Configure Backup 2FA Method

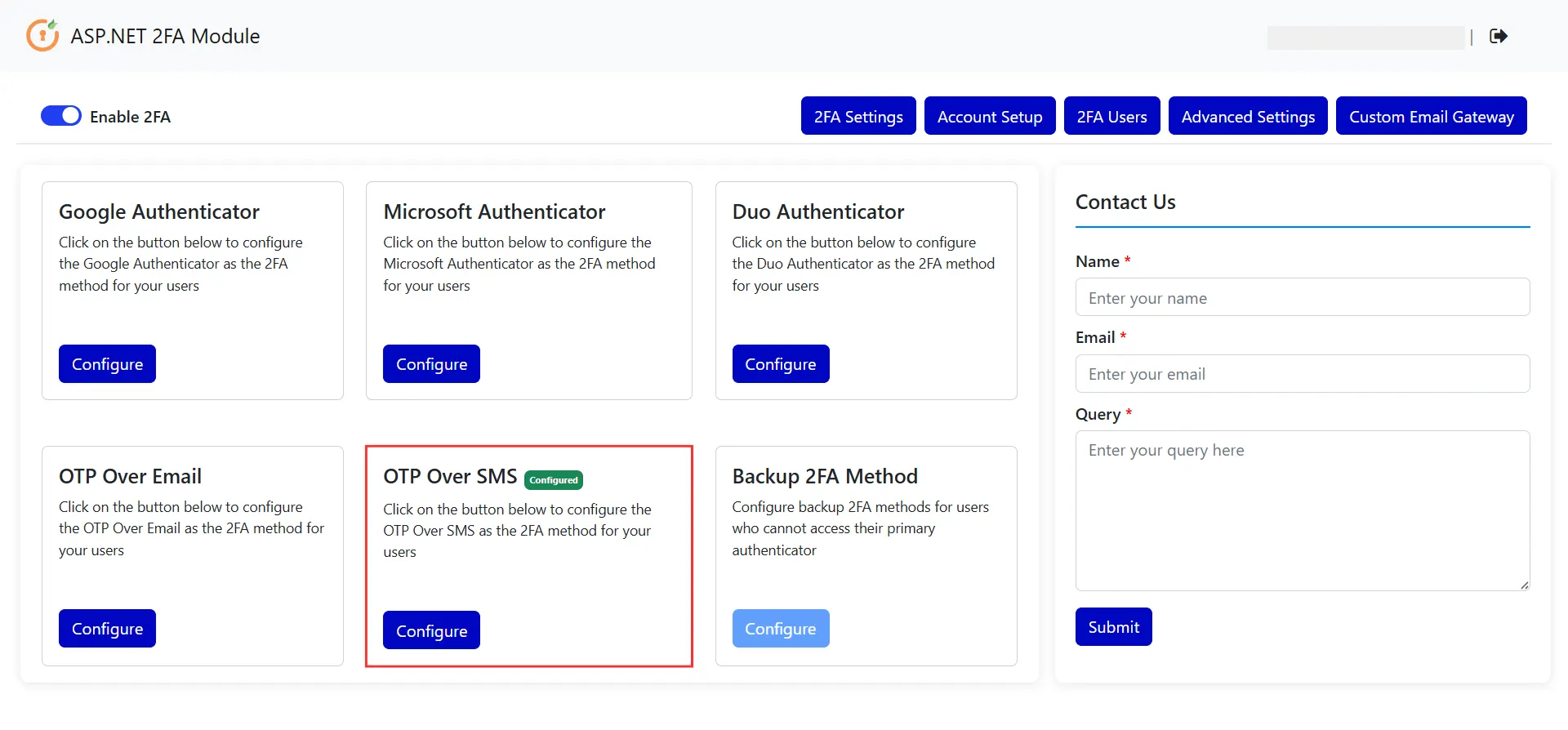tap(781, 629)
